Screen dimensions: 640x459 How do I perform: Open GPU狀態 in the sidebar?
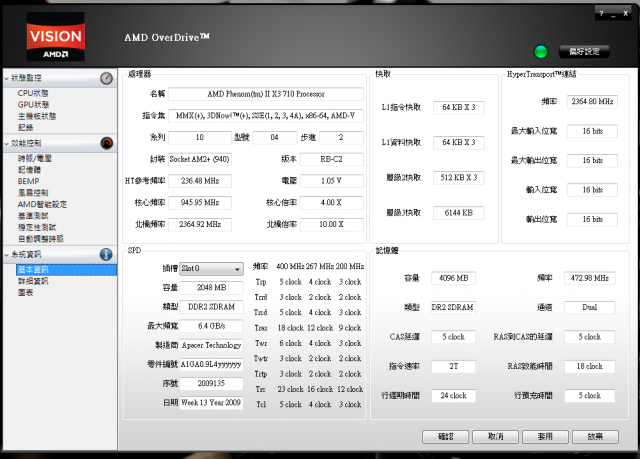(x=33, y=104)
